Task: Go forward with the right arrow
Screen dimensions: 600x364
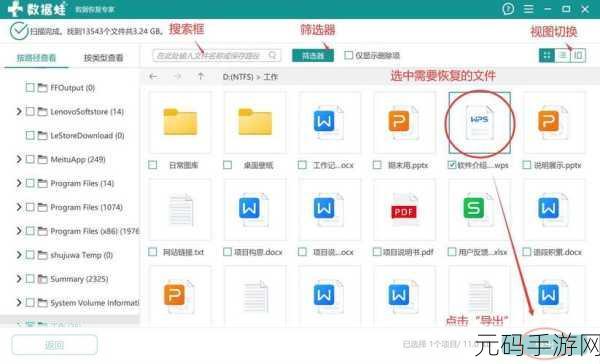Action: pyautogui.click(x=177, y=77)
